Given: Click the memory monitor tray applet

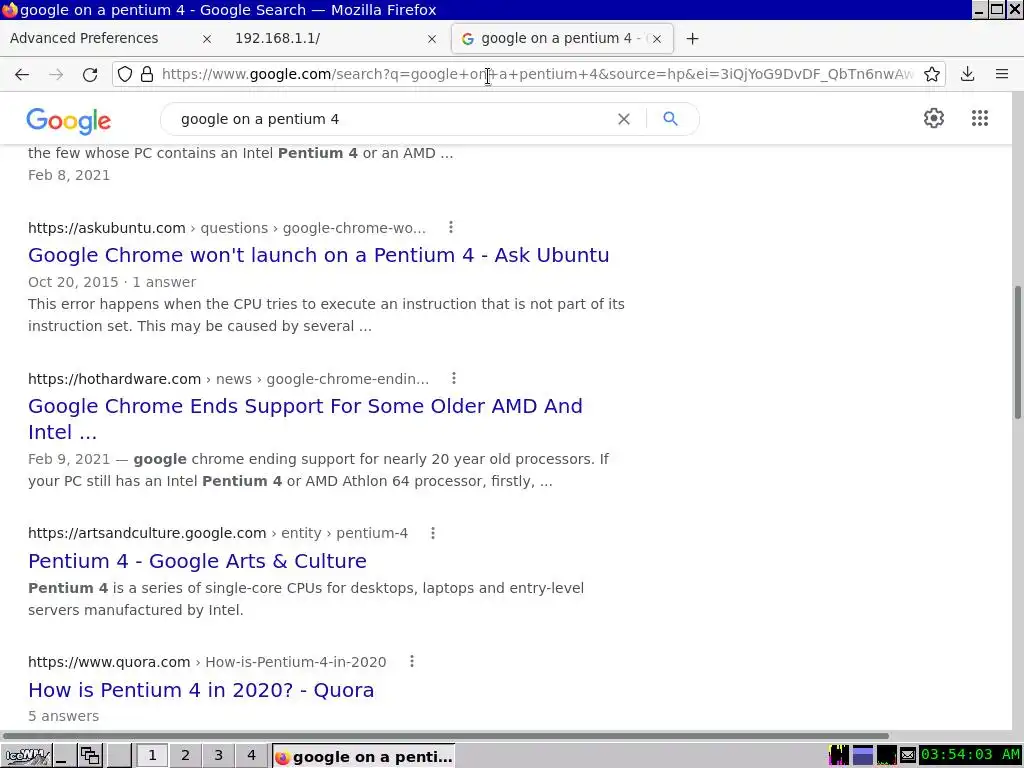Looking at the screenshot, I should pos(863,756).
